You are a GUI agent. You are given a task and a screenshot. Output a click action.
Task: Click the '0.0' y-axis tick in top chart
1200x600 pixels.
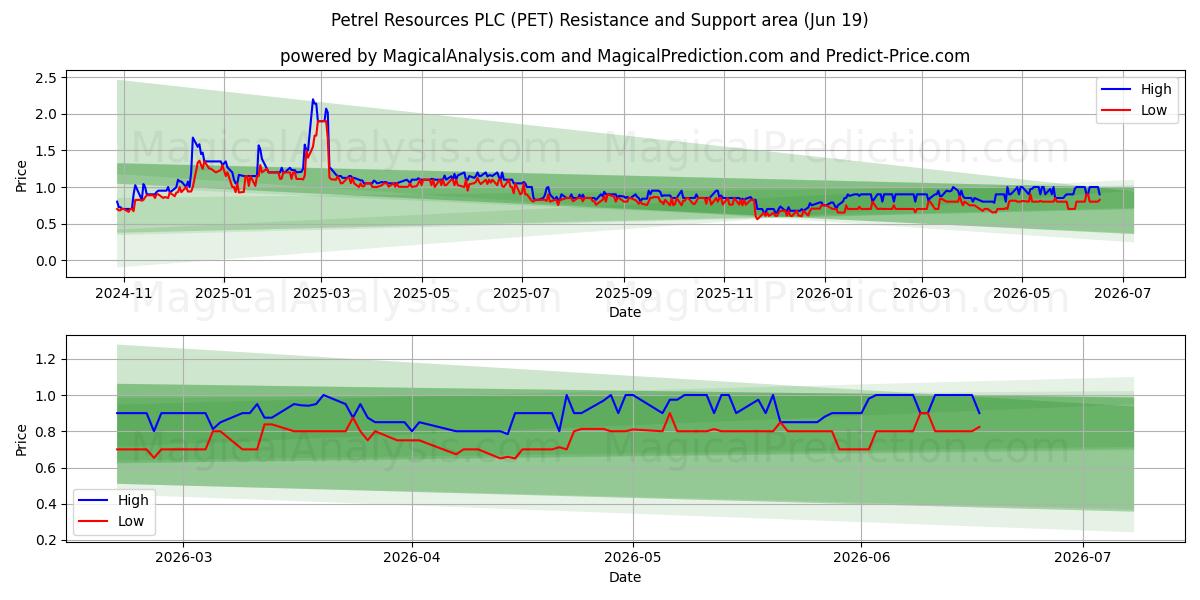pyautogui.click(x=47, y=261)
